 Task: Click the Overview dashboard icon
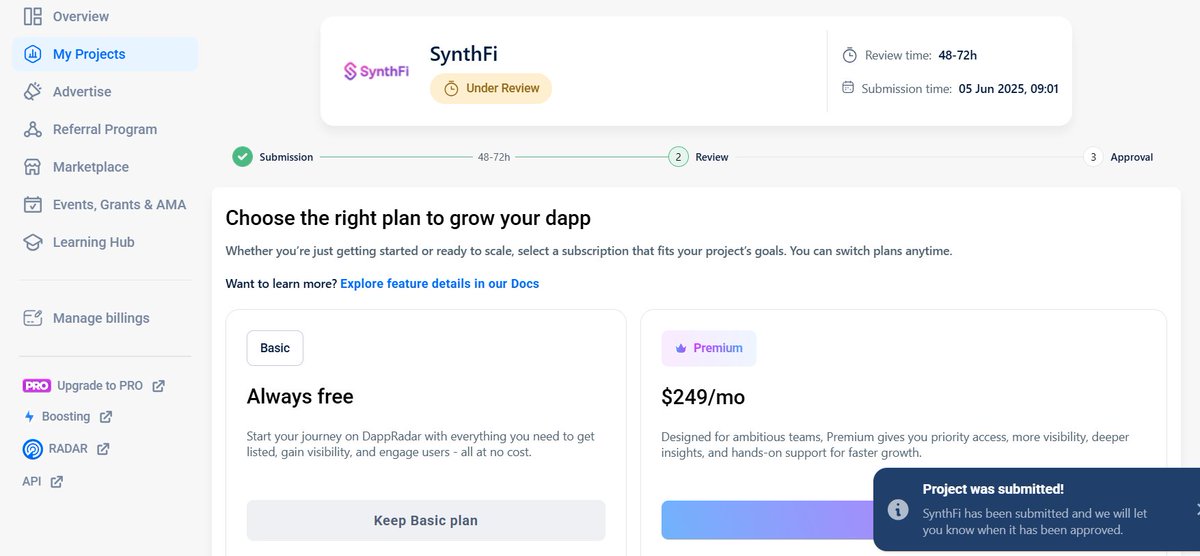(33, 16)
